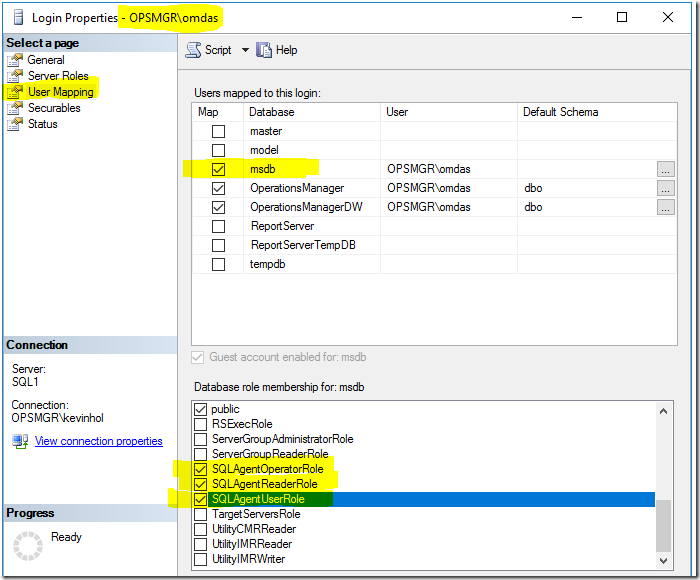This screenshot has width=700, height=580.
Task: Check the model database map checkbox
Action: [x=218, y=150]
